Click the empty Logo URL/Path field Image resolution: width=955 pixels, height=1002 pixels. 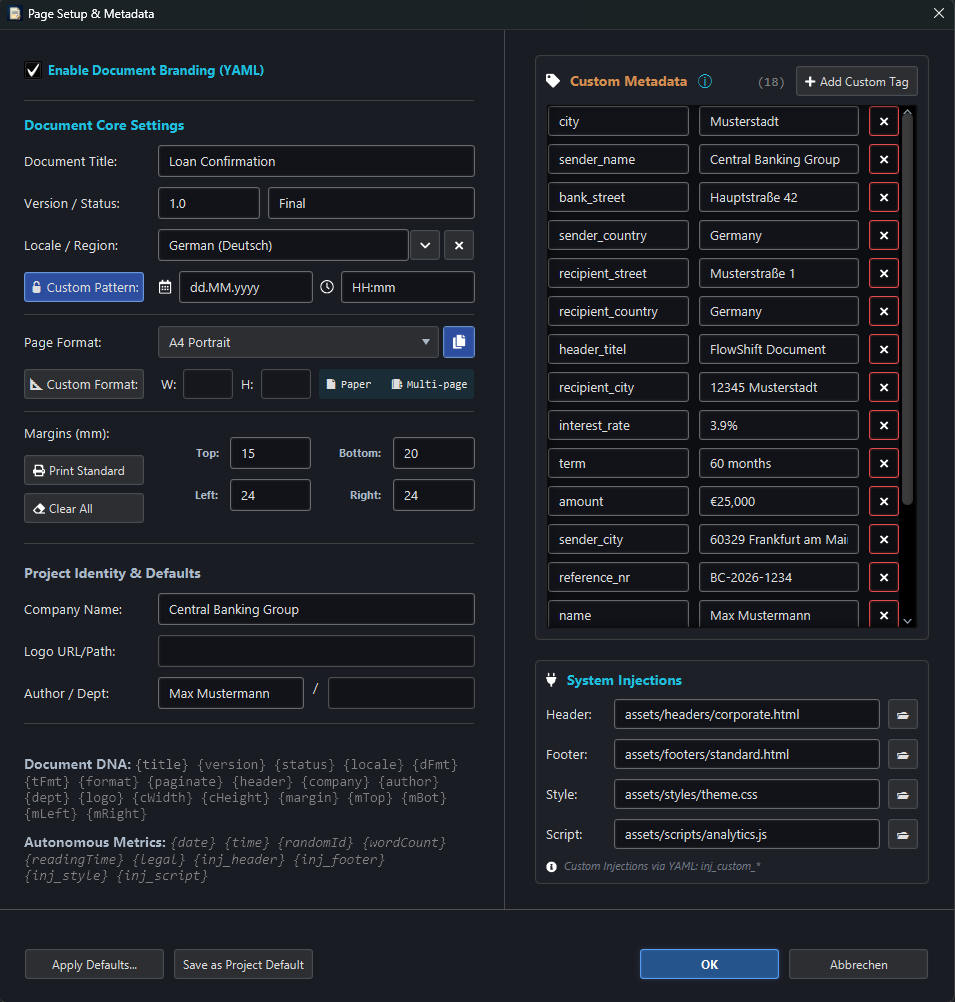coord(316,652)
